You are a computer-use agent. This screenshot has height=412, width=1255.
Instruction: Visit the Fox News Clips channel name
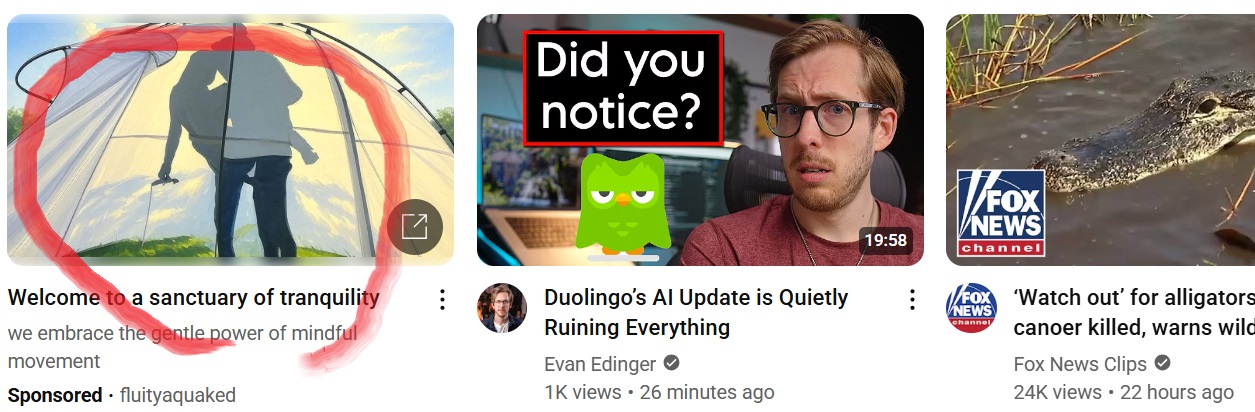(x=1080, y=363)
